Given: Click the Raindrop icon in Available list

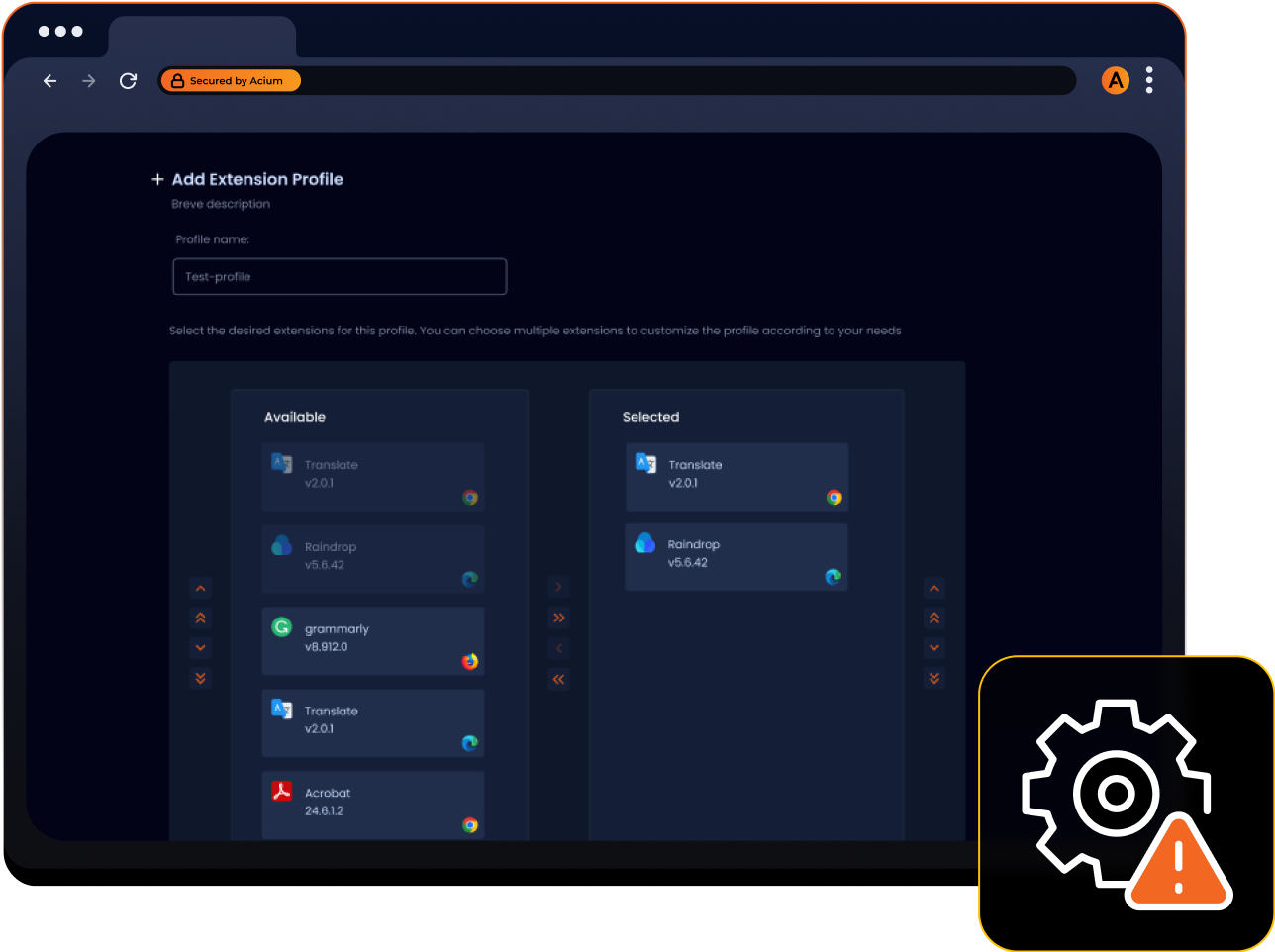Looking at the screenshot, I should (x=282, y=546).
